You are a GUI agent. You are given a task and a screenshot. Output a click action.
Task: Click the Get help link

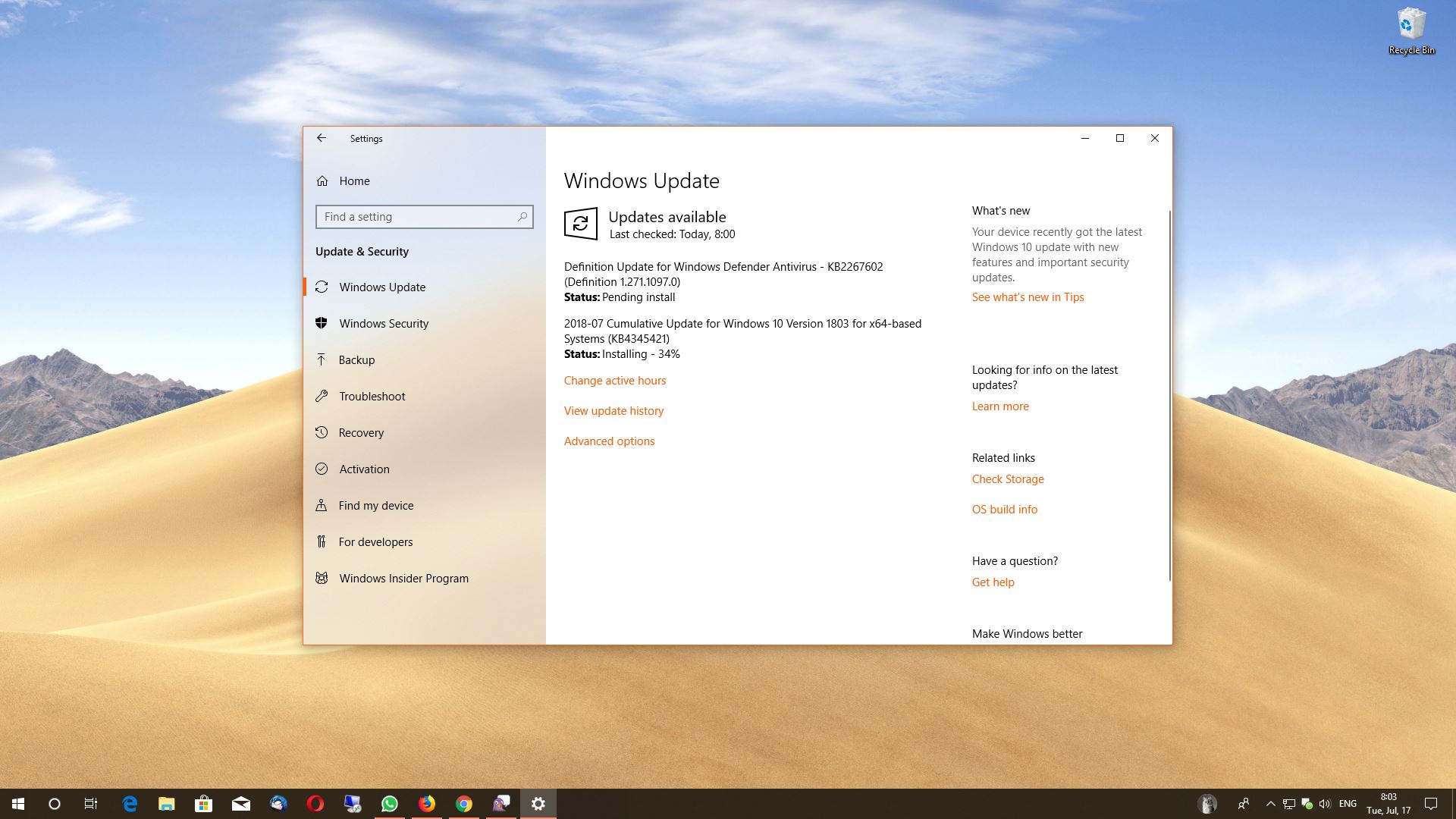pyautogui.click(x=993, y=582)
